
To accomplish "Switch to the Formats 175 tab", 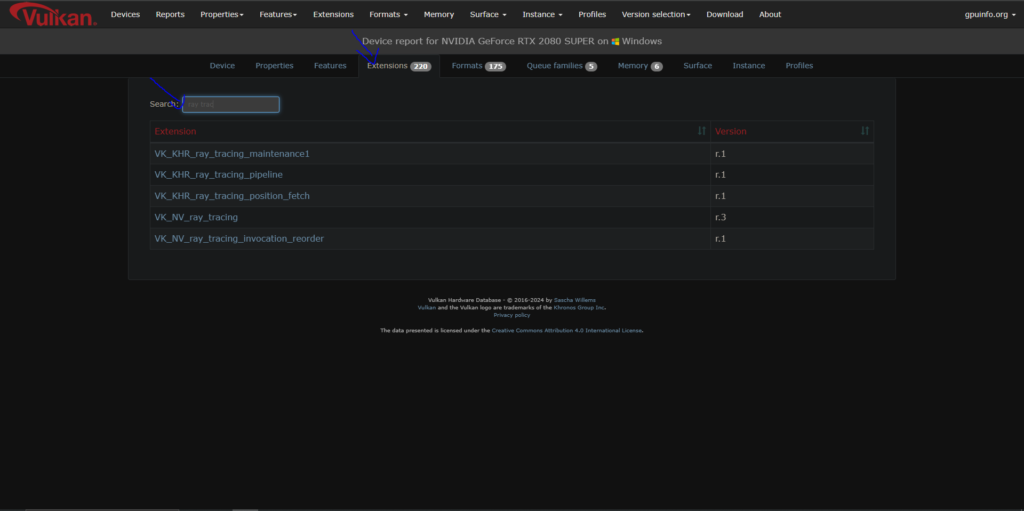I will pos(479,66).
